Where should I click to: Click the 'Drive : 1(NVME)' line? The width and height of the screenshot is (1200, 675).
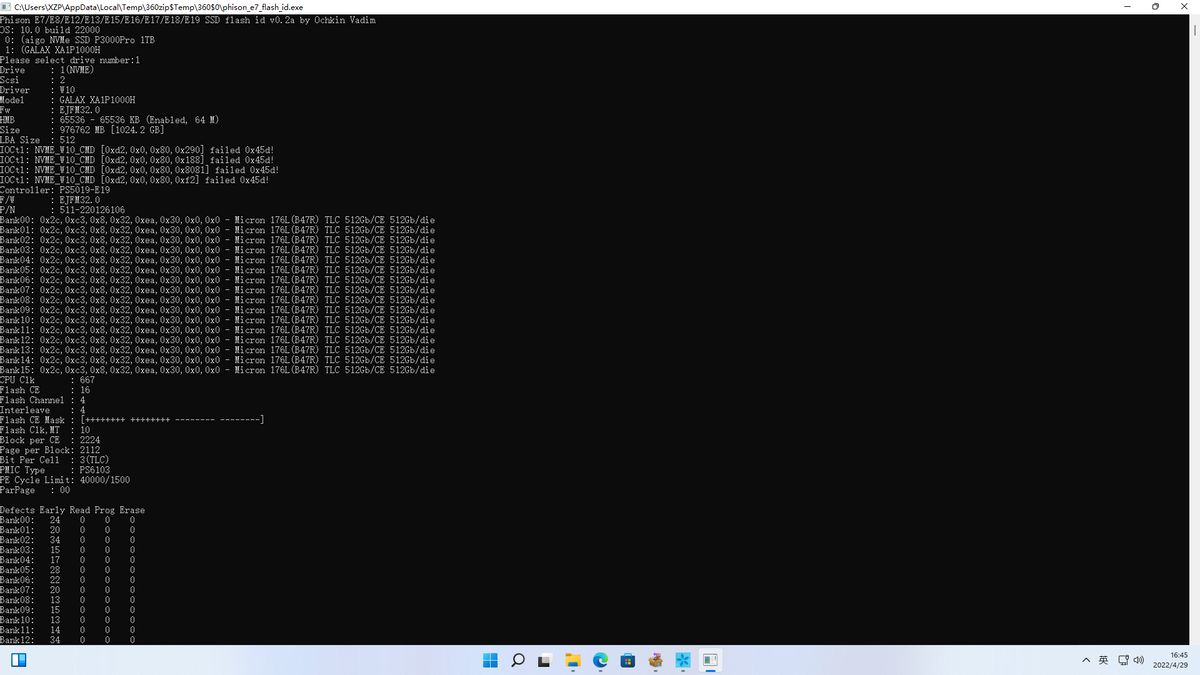point(48,70)
